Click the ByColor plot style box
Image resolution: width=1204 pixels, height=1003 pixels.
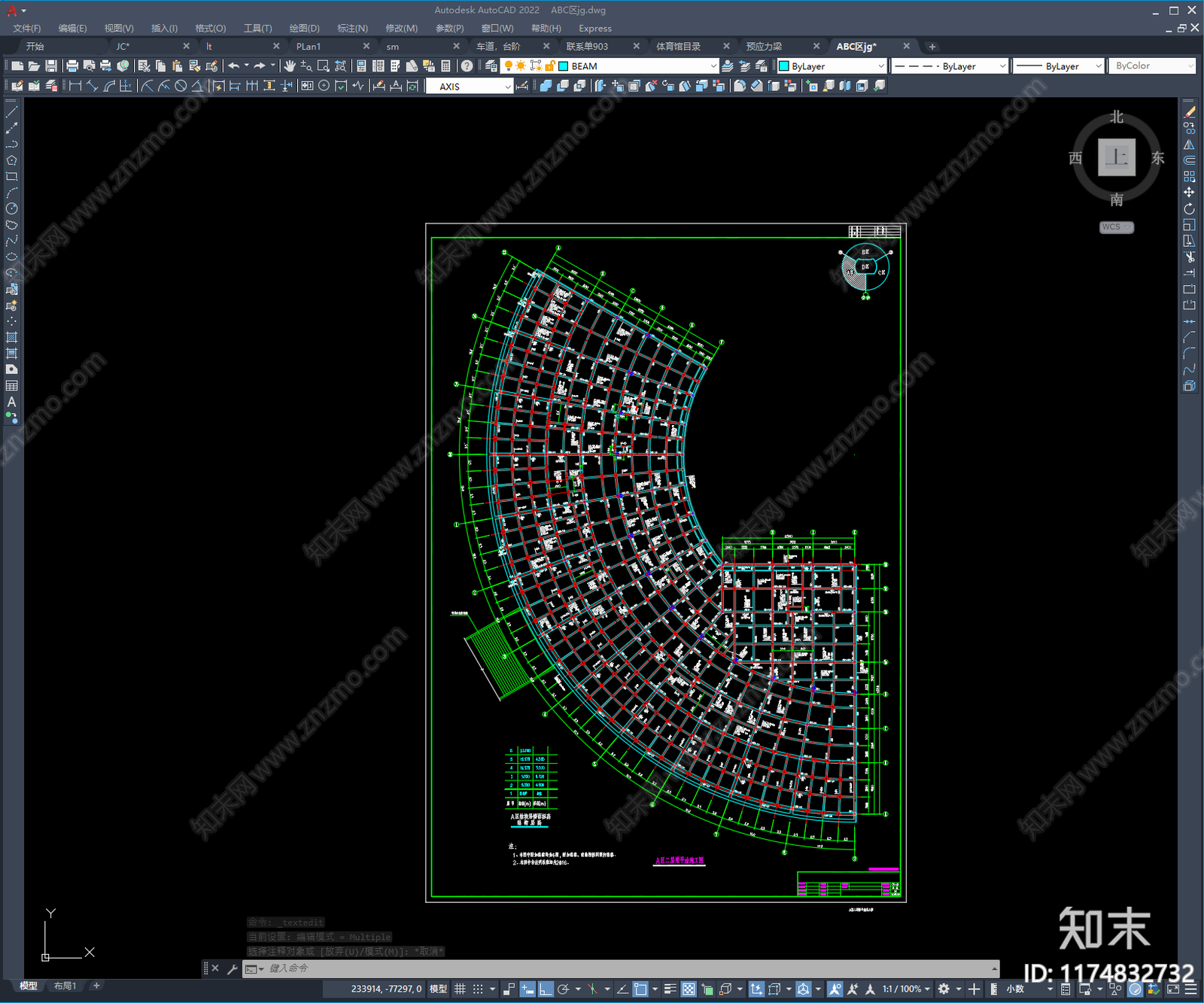(x=1151, y=66)
